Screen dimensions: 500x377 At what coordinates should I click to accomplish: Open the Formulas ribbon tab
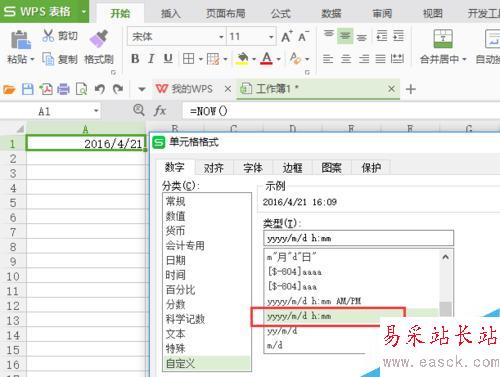tap(281, 13)
